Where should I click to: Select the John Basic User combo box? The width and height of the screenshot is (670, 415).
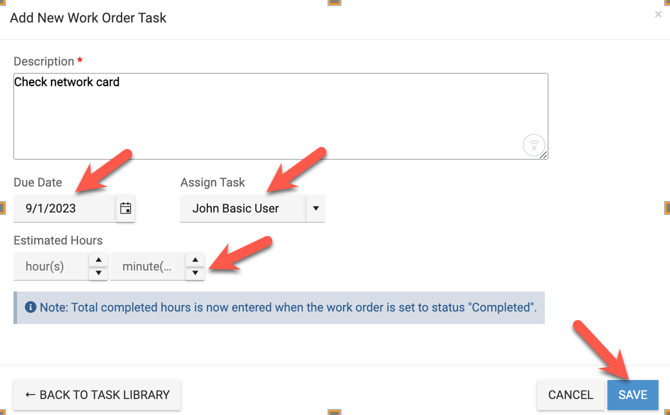tap(240, 209)
